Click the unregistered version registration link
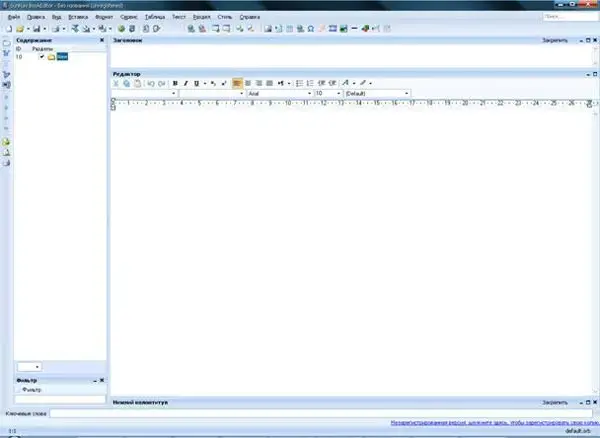 click(x=490, y=422)
